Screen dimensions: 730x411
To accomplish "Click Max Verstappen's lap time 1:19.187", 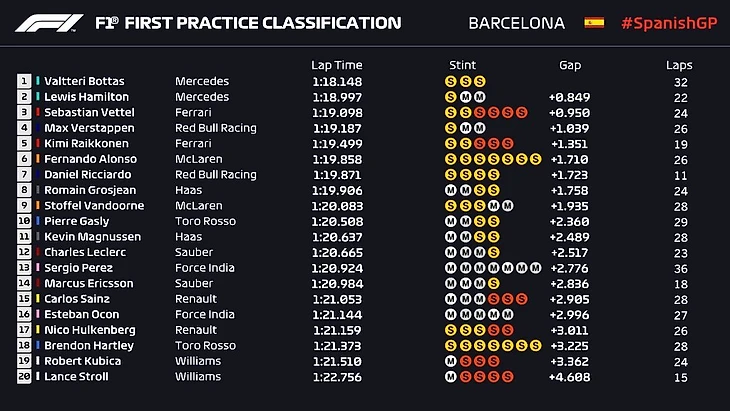I will (336, 128).
